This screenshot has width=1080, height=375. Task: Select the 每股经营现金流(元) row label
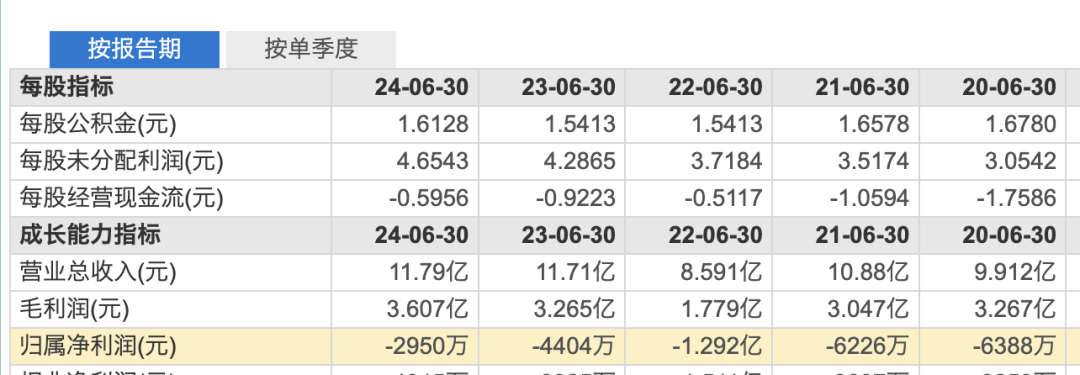(x=122, y=199)
